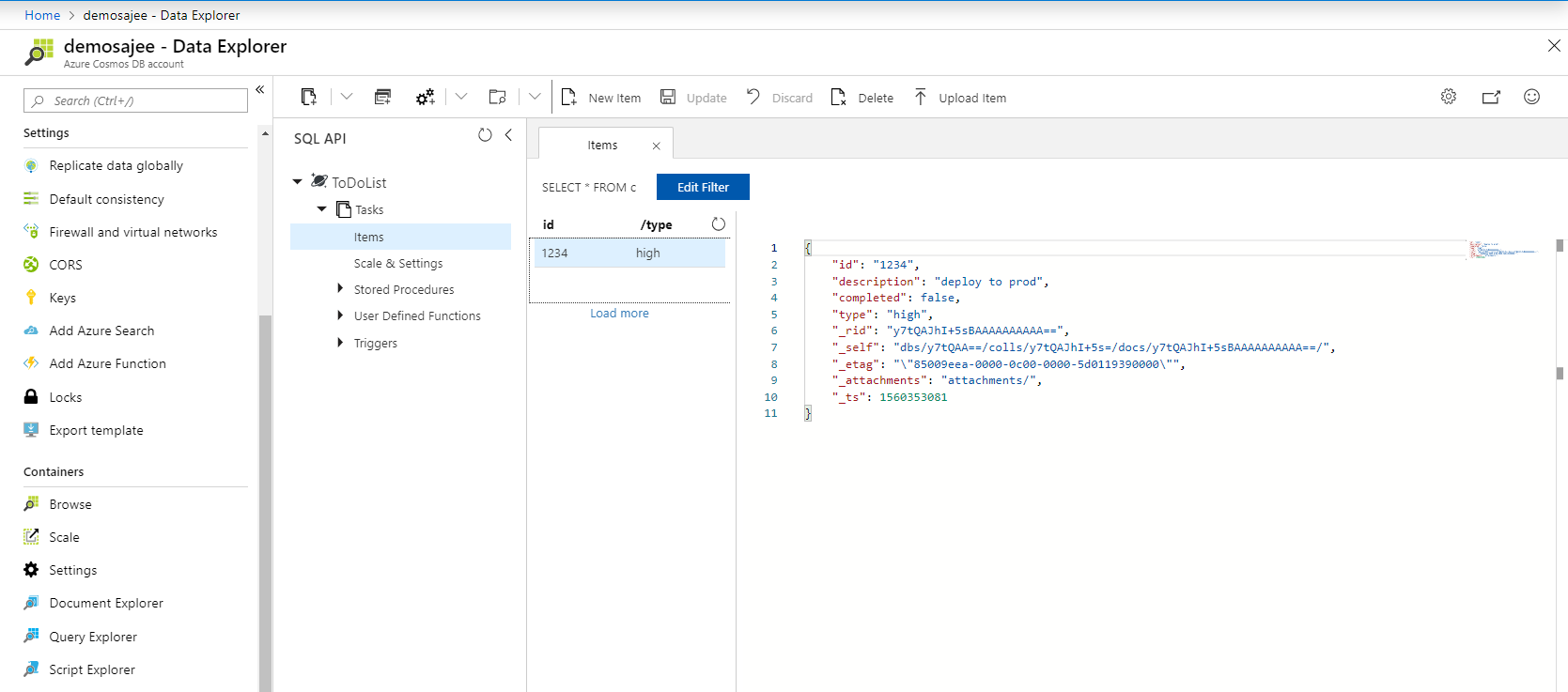Open Document Explorer
The width and height of the screenshot is (1568, 692).
tap(106, 603)
